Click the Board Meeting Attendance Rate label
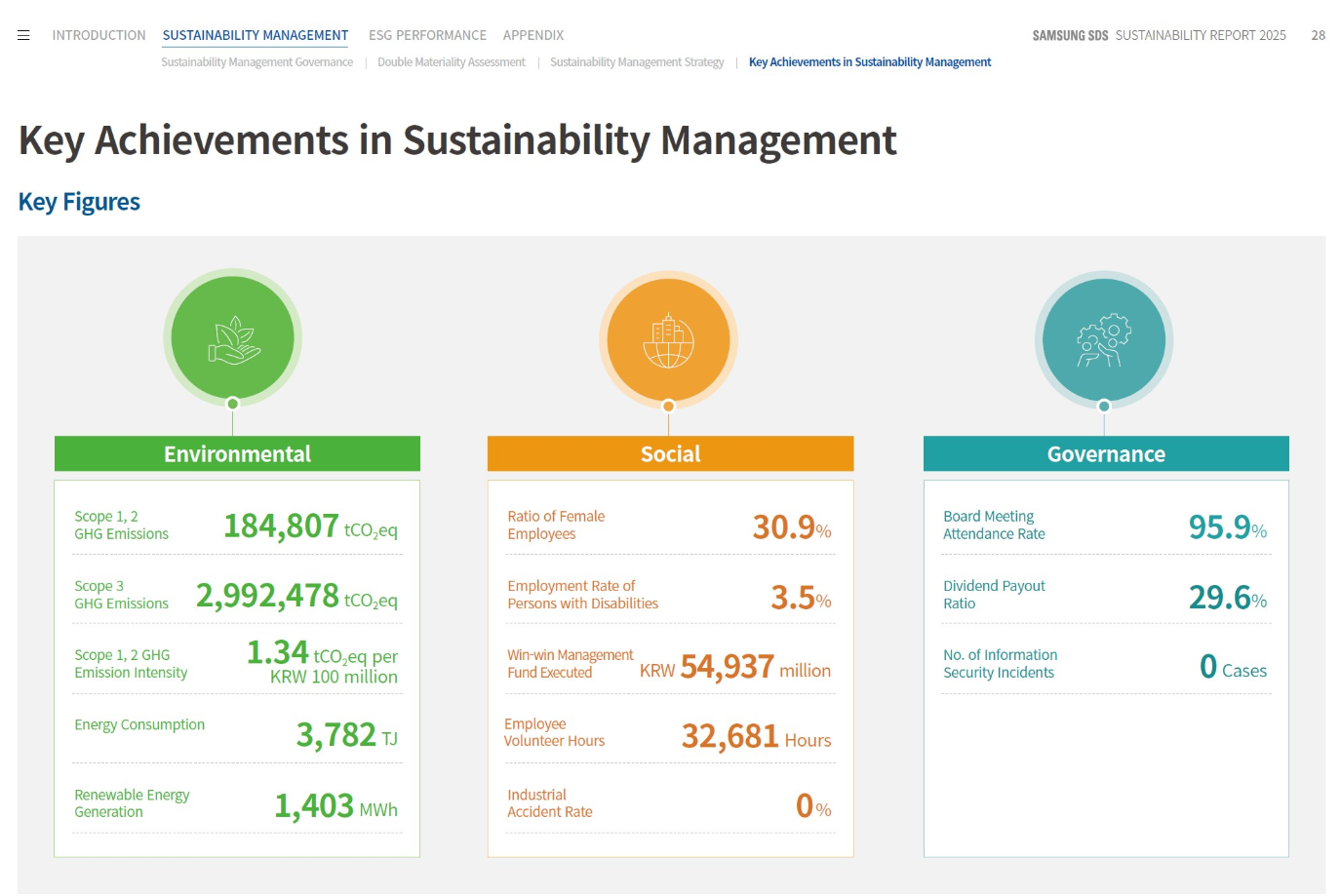The width and height of the screenshot is (1341, 896). [994, 525]
